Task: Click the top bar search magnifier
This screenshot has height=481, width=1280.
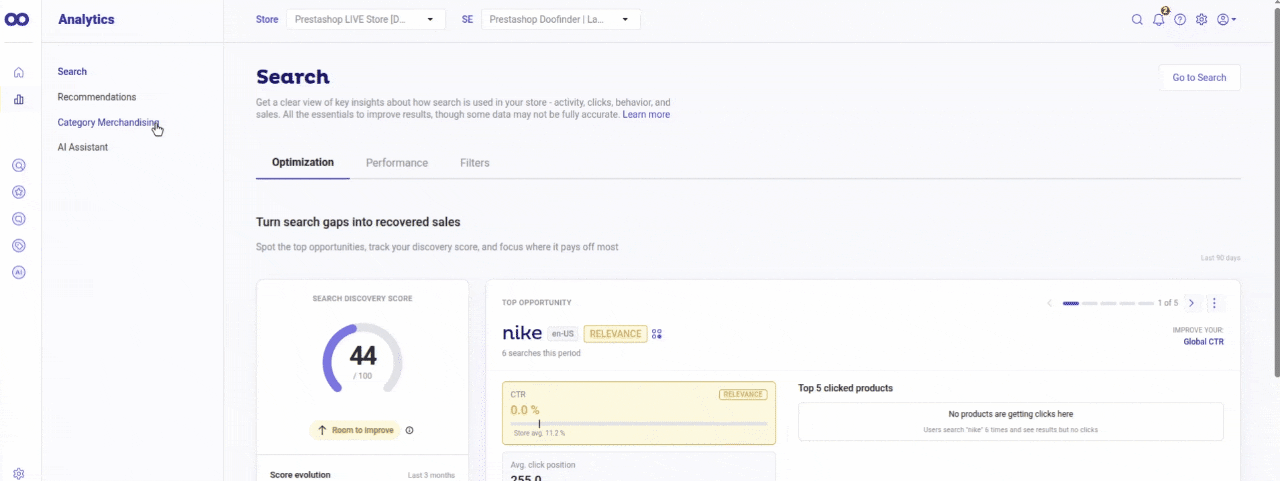Action: [1137, 19]
